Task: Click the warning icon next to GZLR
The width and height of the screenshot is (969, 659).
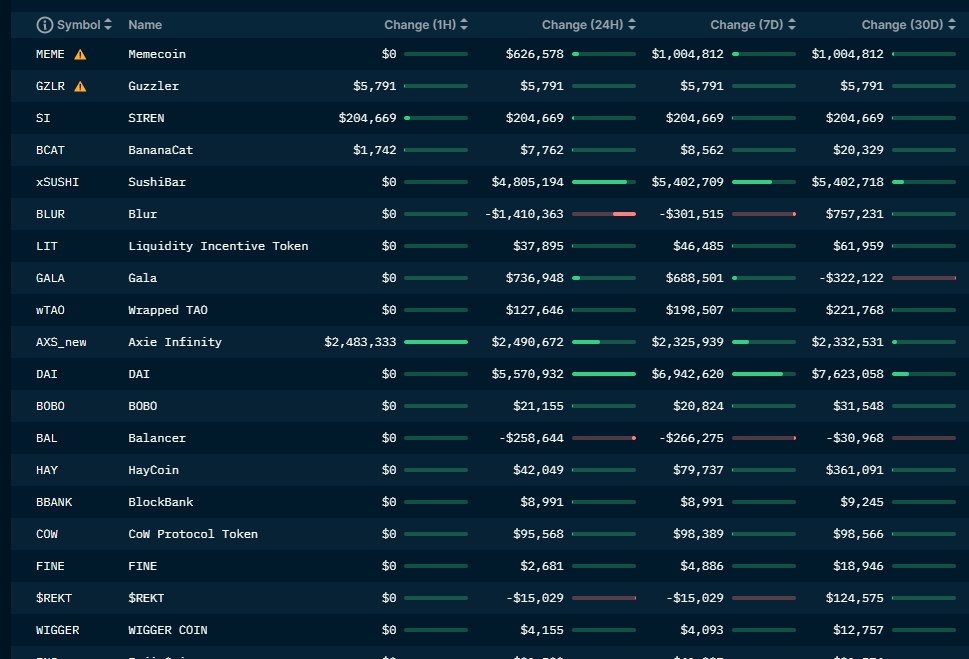Action: coord(80,87)
